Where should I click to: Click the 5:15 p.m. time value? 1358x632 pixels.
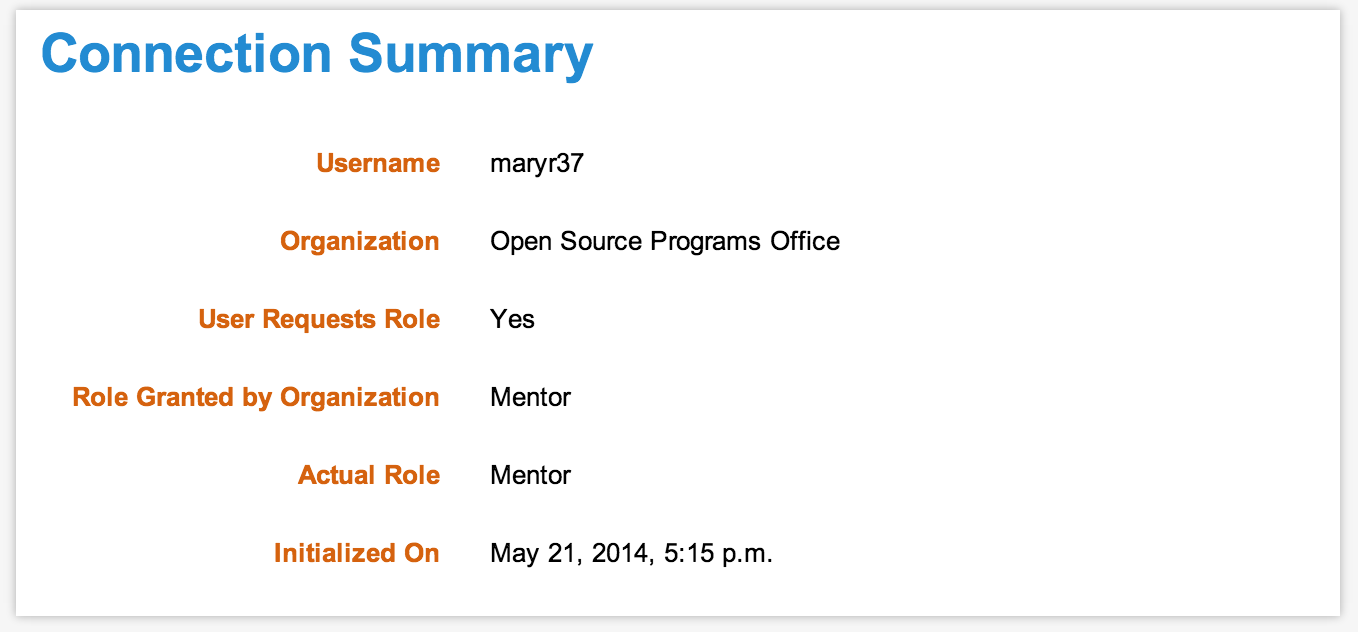point(718,553)
